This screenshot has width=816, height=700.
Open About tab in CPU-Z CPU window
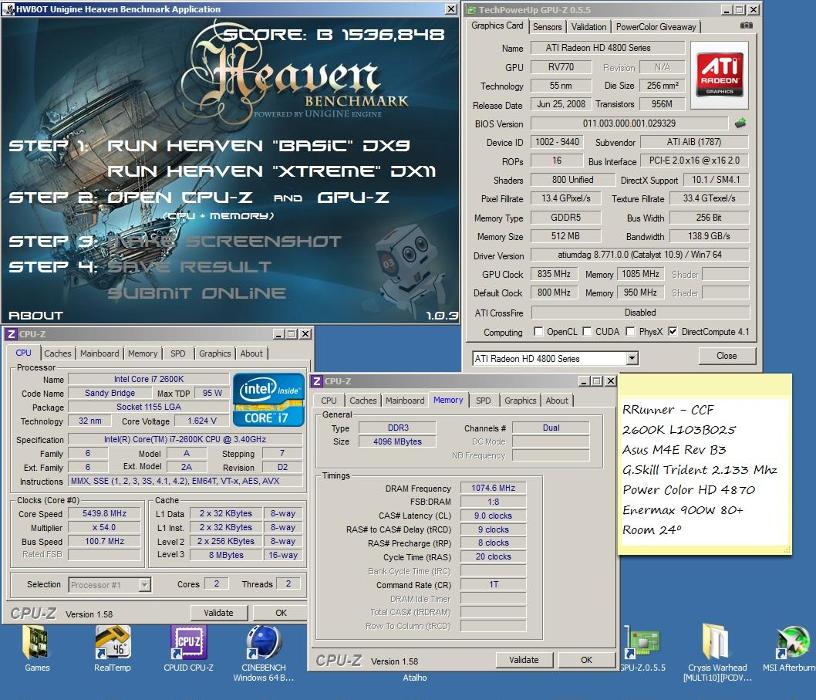click(251, 353)
